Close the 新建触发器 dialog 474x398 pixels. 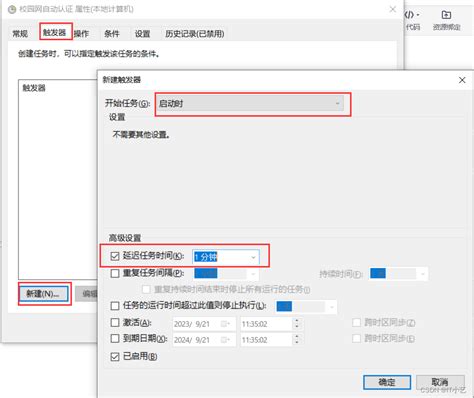[462, 80]
